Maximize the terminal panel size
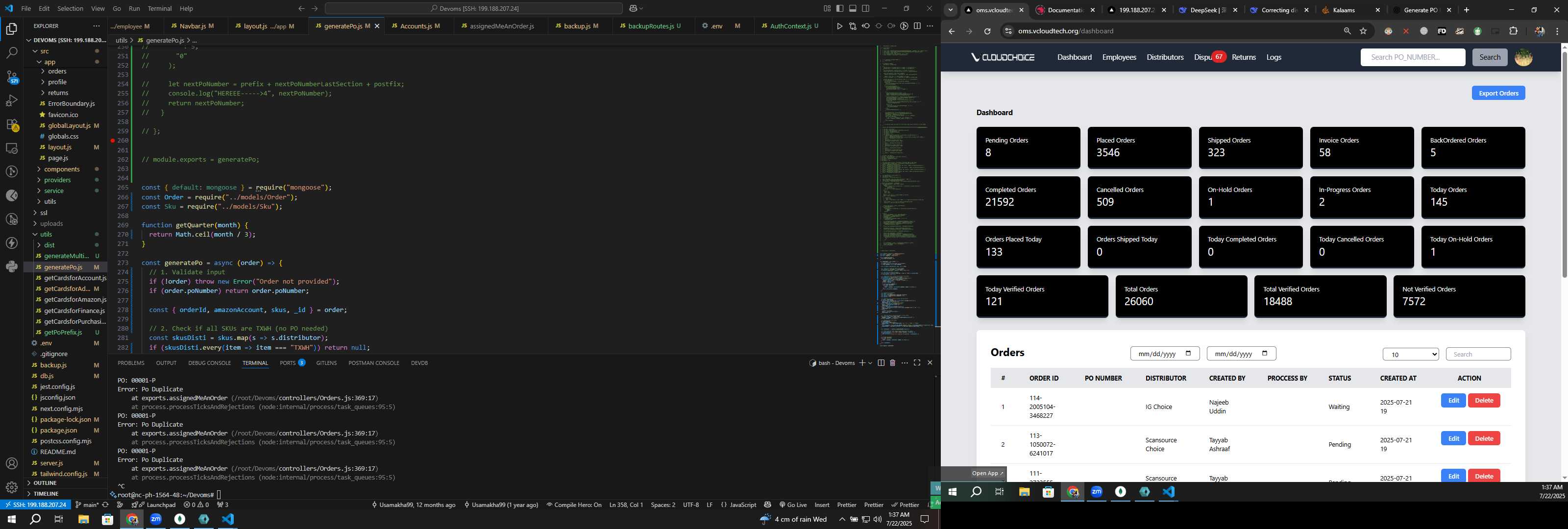The height and width of the screenshot is (529, 1568). click(x=917, y=363)
